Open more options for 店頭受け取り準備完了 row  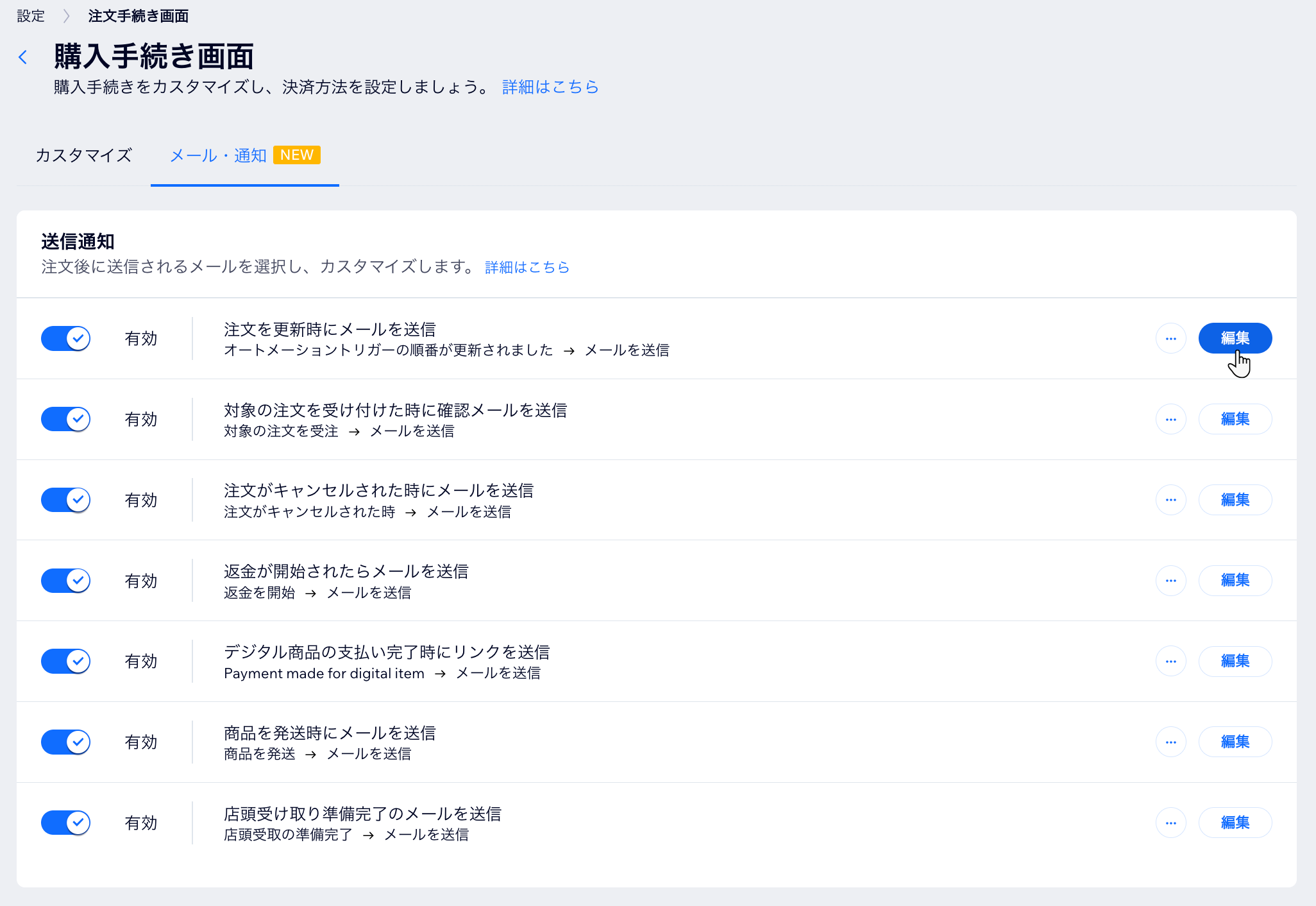pos(1170,823)
